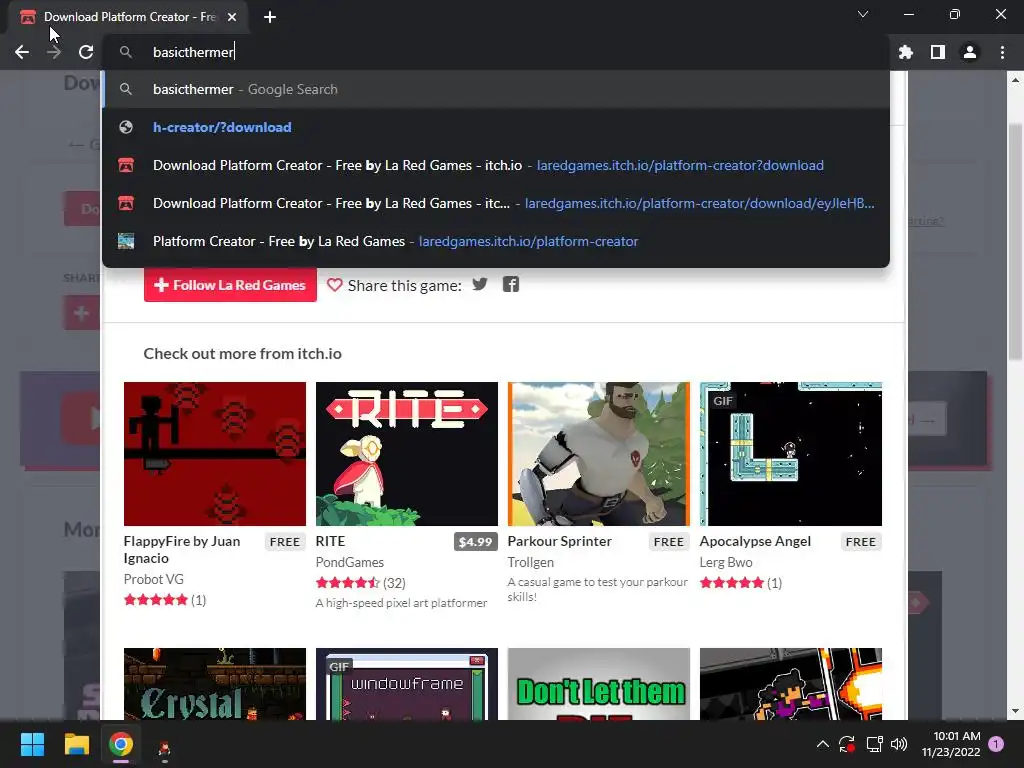Open a new browser tab
The height and width of the screenshot is (768, 1024).
270,17
